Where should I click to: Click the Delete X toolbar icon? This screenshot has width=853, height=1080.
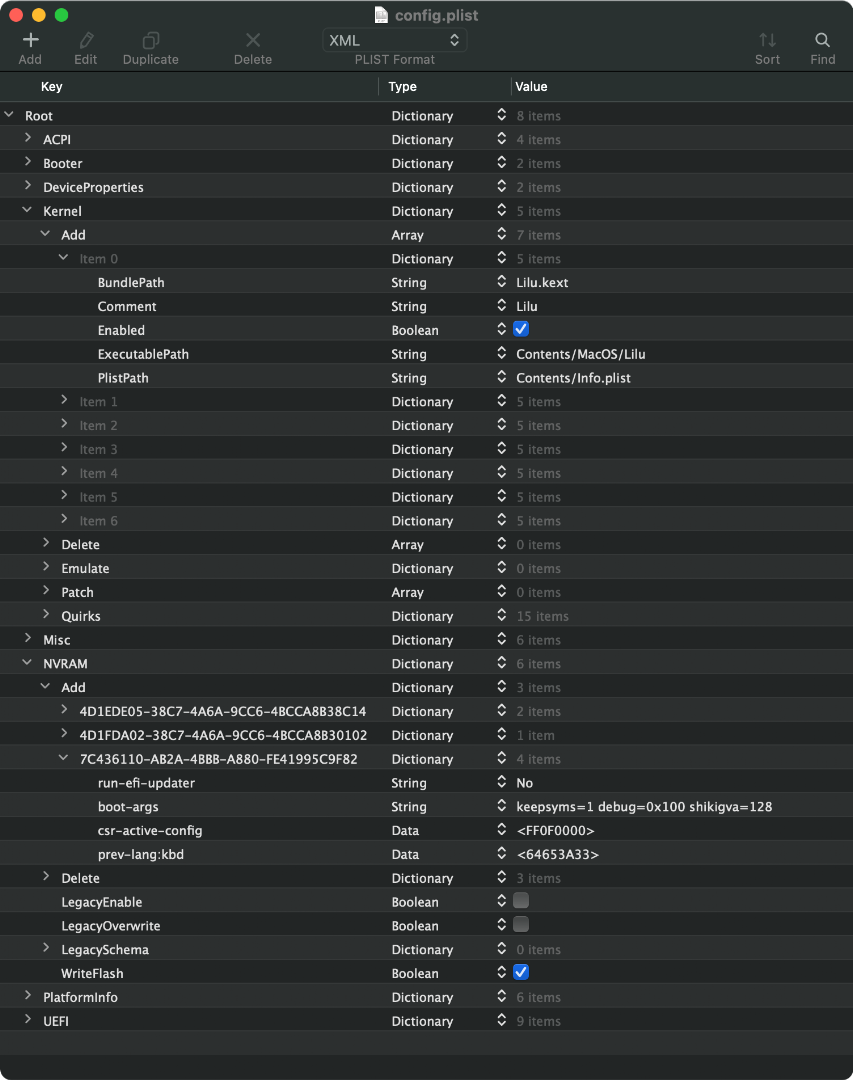click(253, 41)
